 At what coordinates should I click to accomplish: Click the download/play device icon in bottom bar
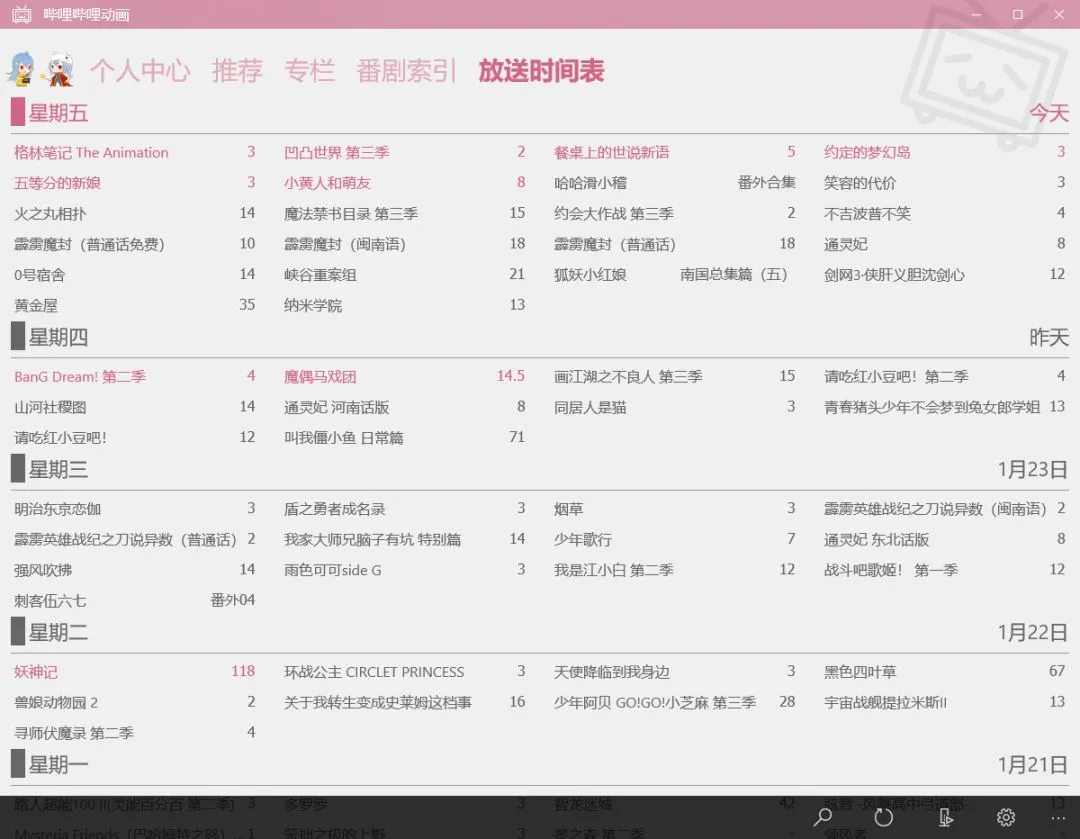[944, 817]
